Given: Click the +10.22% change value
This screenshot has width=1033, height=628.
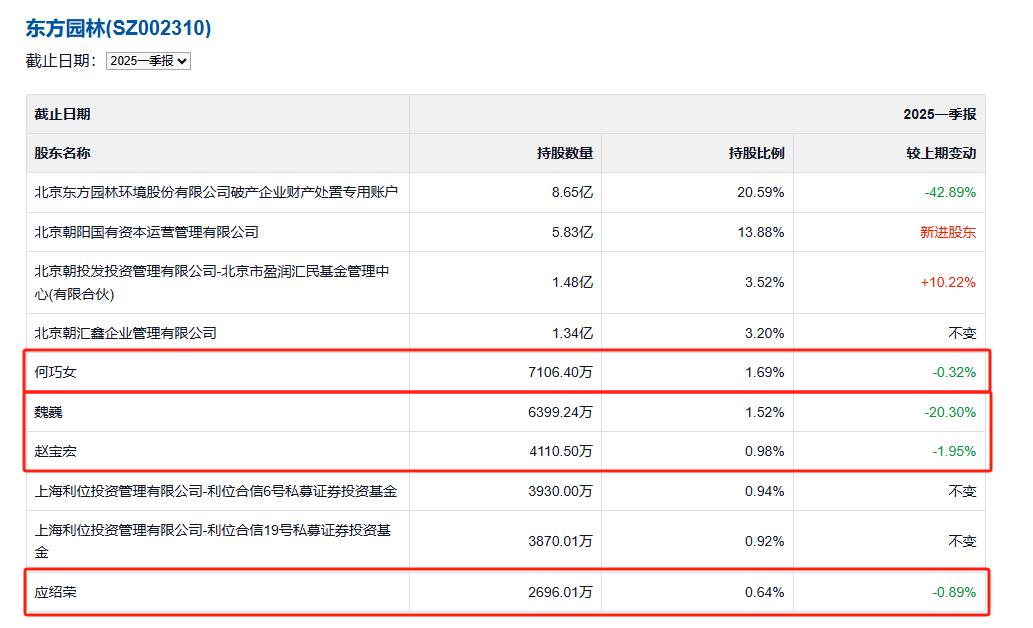Looking at the screenshot, I should pos(948,283).
